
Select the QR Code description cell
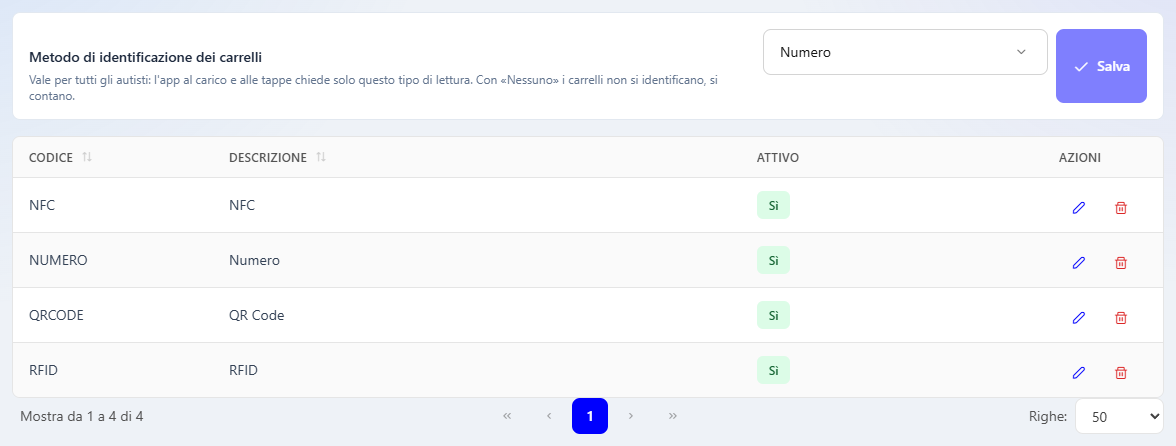(256, 316)
